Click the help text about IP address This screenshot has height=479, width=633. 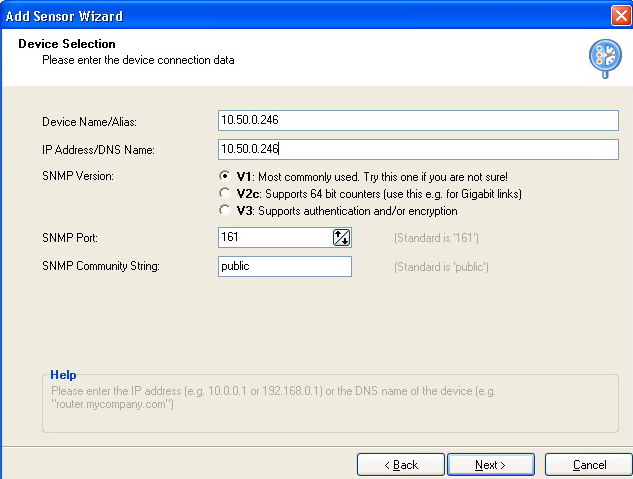pyautogui.click(x=273, y=397)
